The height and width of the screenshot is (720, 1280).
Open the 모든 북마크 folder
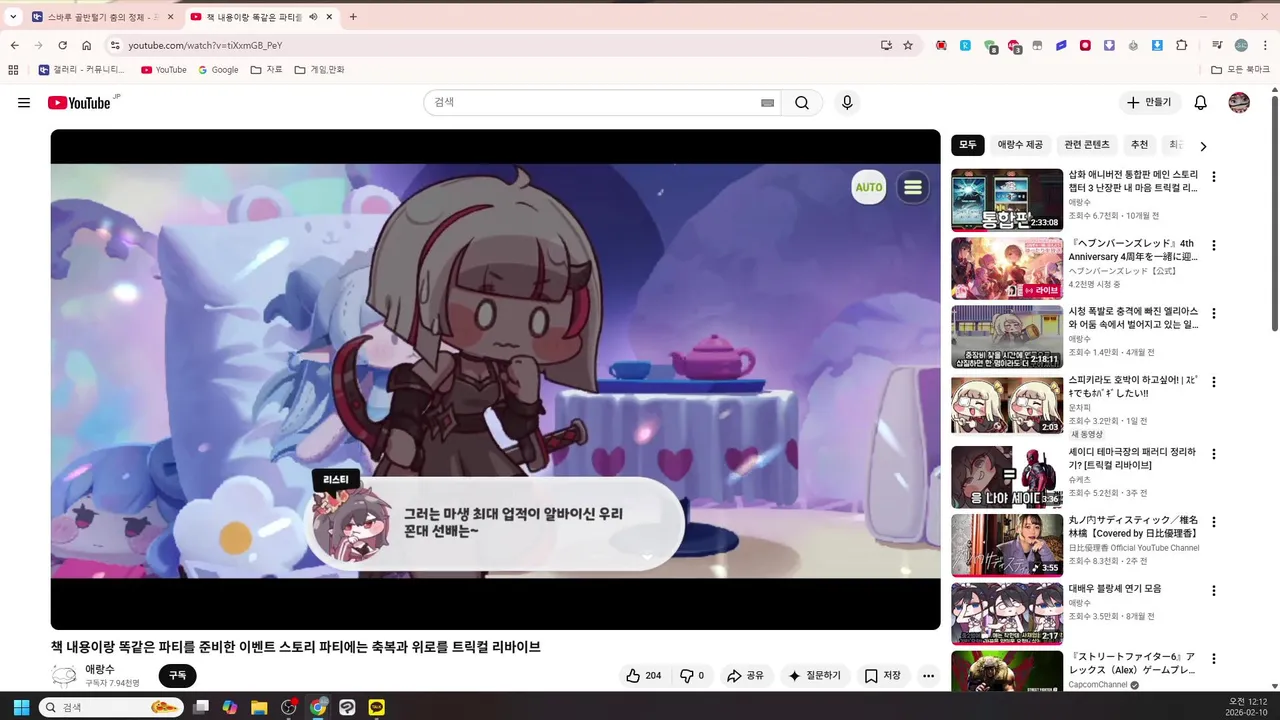(1240, 70)
